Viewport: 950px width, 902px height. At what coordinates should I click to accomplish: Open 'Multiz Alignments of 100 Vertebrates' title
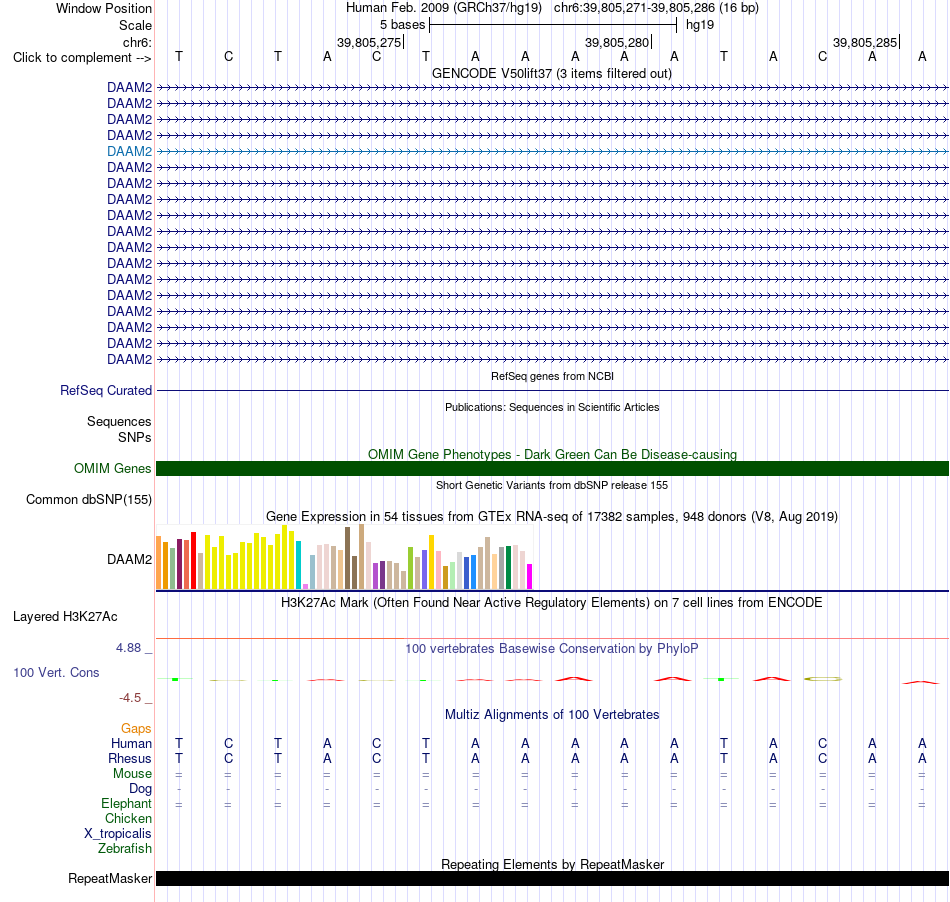coord(552,715)
